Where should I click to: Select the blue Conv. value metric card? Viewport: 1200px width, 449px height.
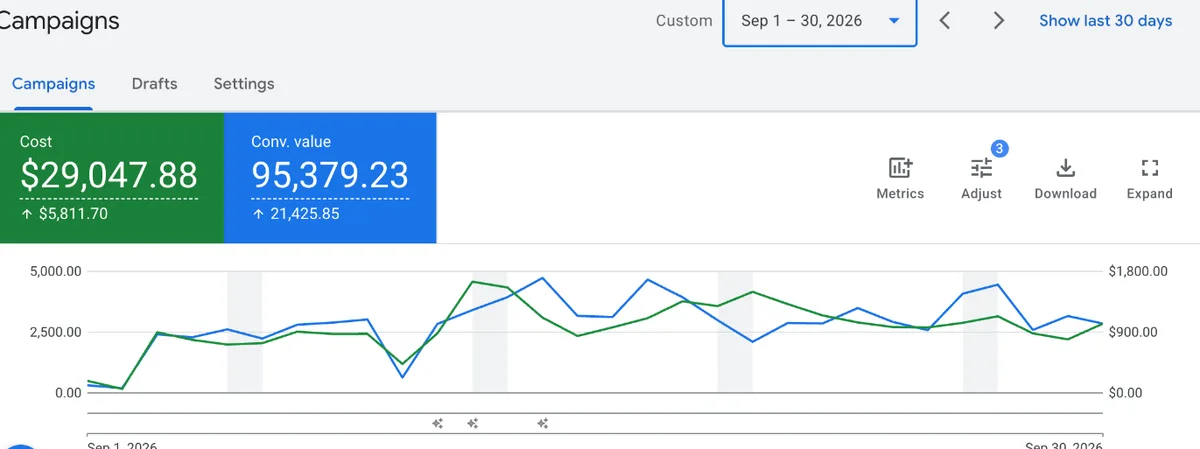(x=330, y=178)
